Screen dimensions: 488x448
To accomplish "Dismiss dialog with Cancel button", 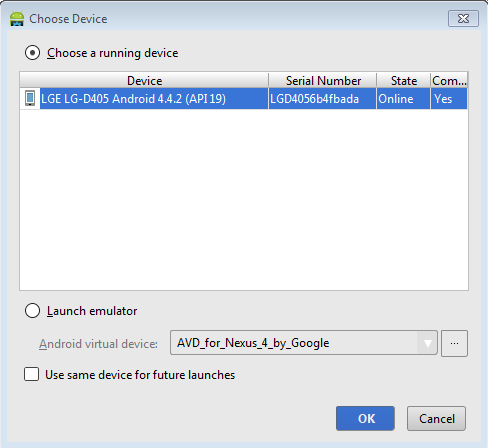I will 436,418.
